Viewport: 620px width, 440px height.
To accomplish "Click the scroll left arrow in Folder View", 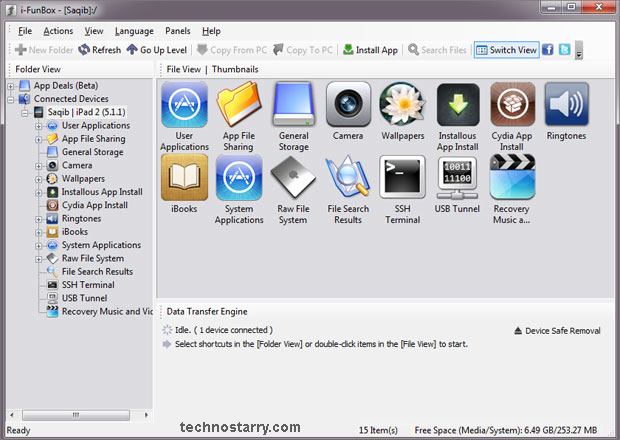I will 12,415.
